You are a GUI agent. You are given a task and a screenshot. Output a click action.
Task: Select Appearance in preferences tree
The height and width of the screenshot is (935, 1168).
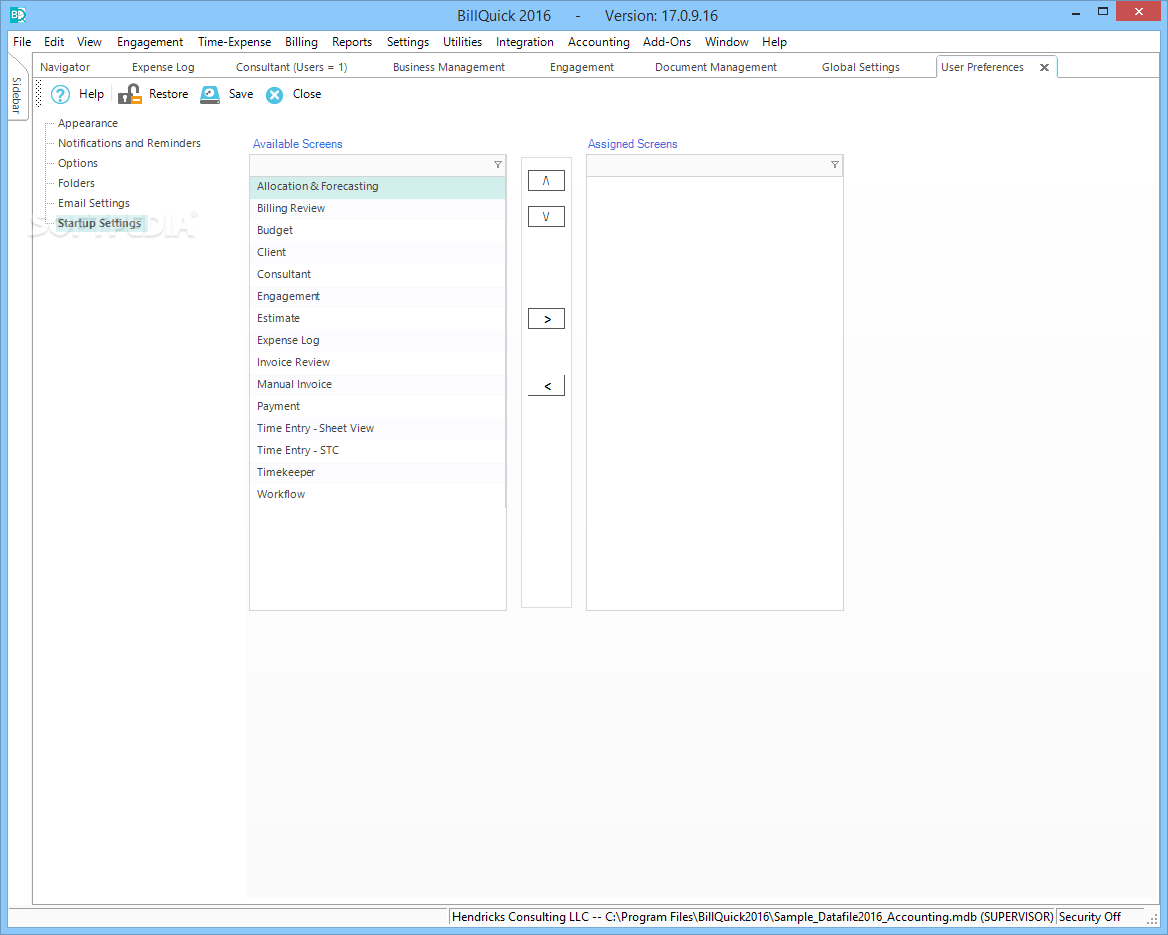pos(88,124)
